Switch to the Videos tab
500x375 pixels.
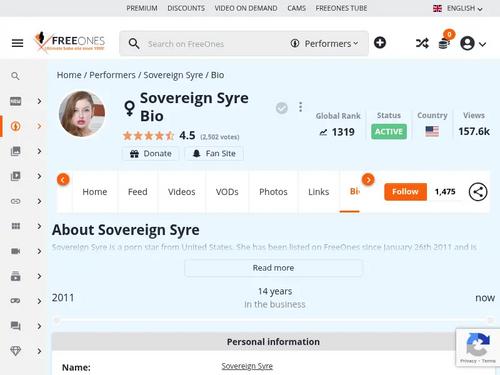(x=182, y=192)
